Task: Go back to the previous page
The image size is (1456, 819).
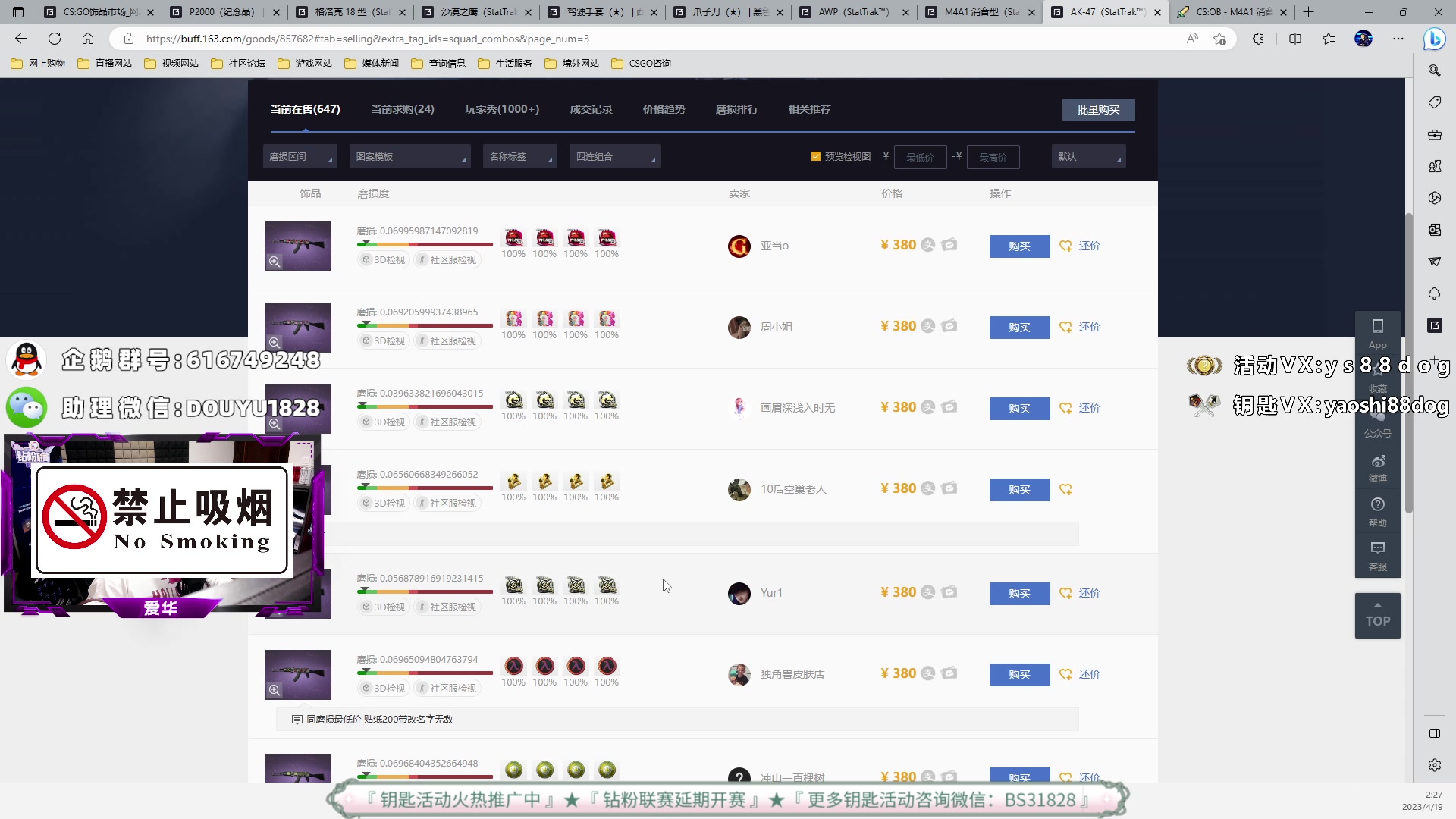Action: (x=21, y=39)
